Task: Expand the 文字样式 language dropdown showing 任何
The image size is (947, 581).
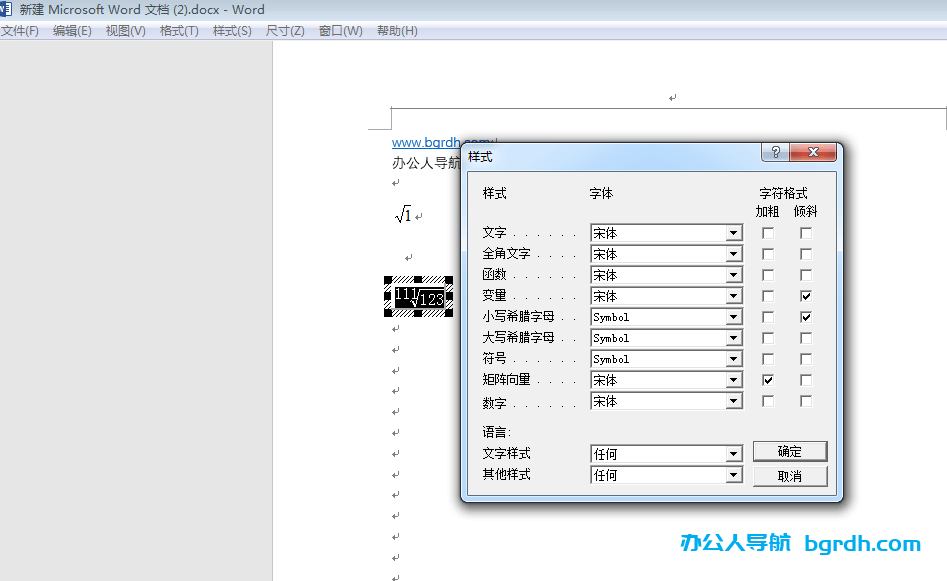Action: (x=733, y=453)
